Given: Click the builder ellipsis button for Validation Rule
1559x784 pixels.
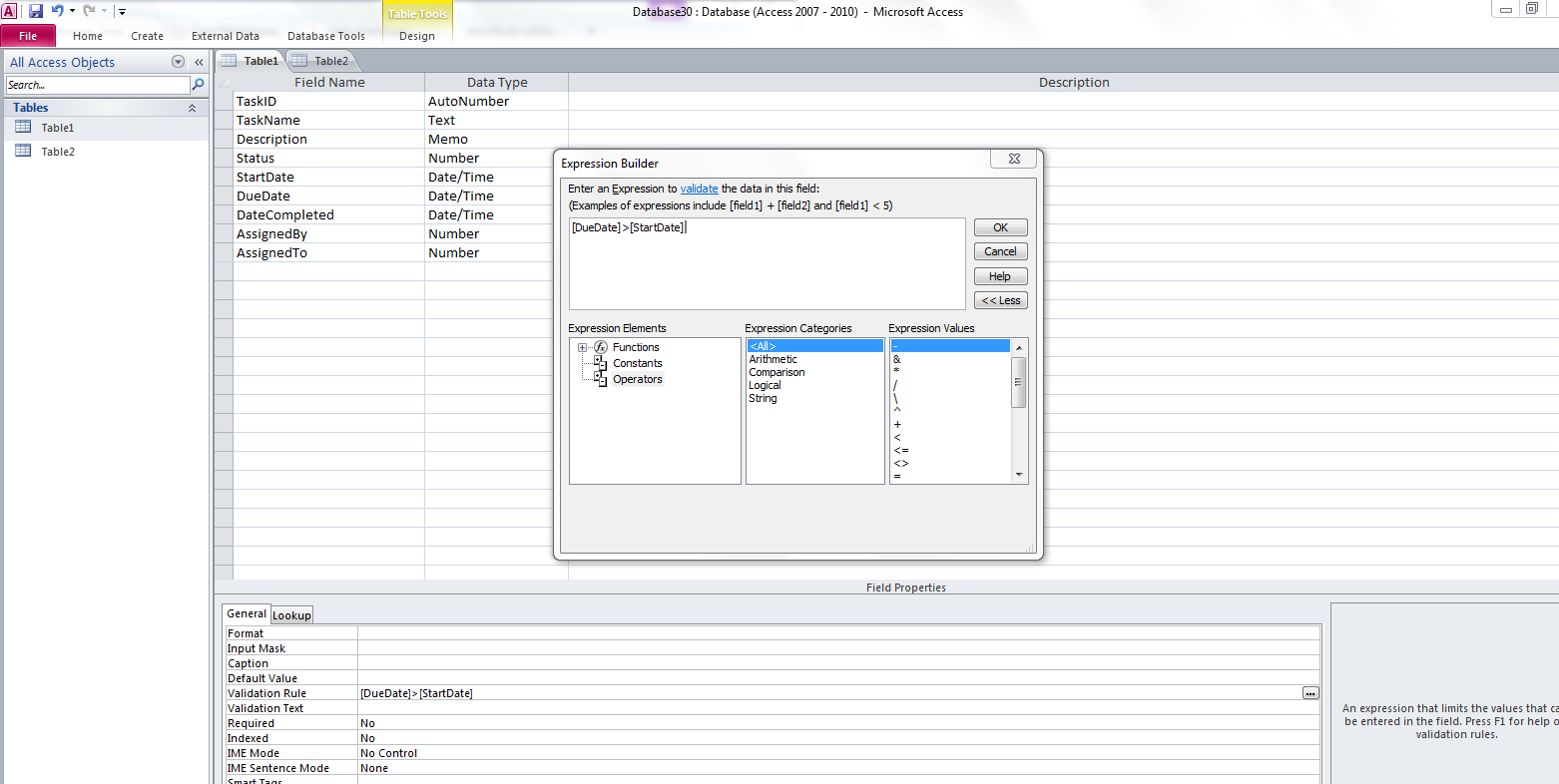Looking at the screenshot, I should coord(1310,693).
